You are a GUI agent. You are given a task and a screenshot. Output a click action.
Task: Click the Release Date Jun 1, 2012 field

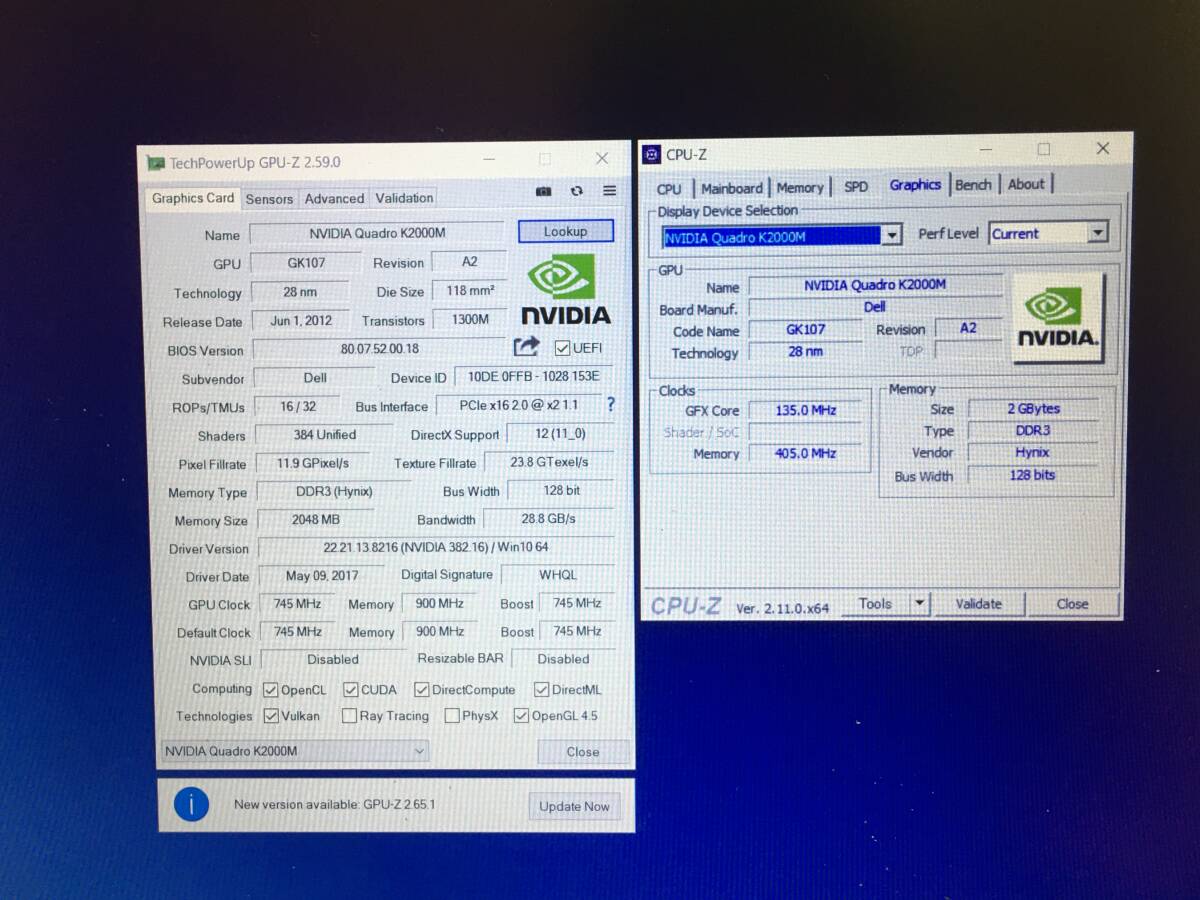click(300, 321)
